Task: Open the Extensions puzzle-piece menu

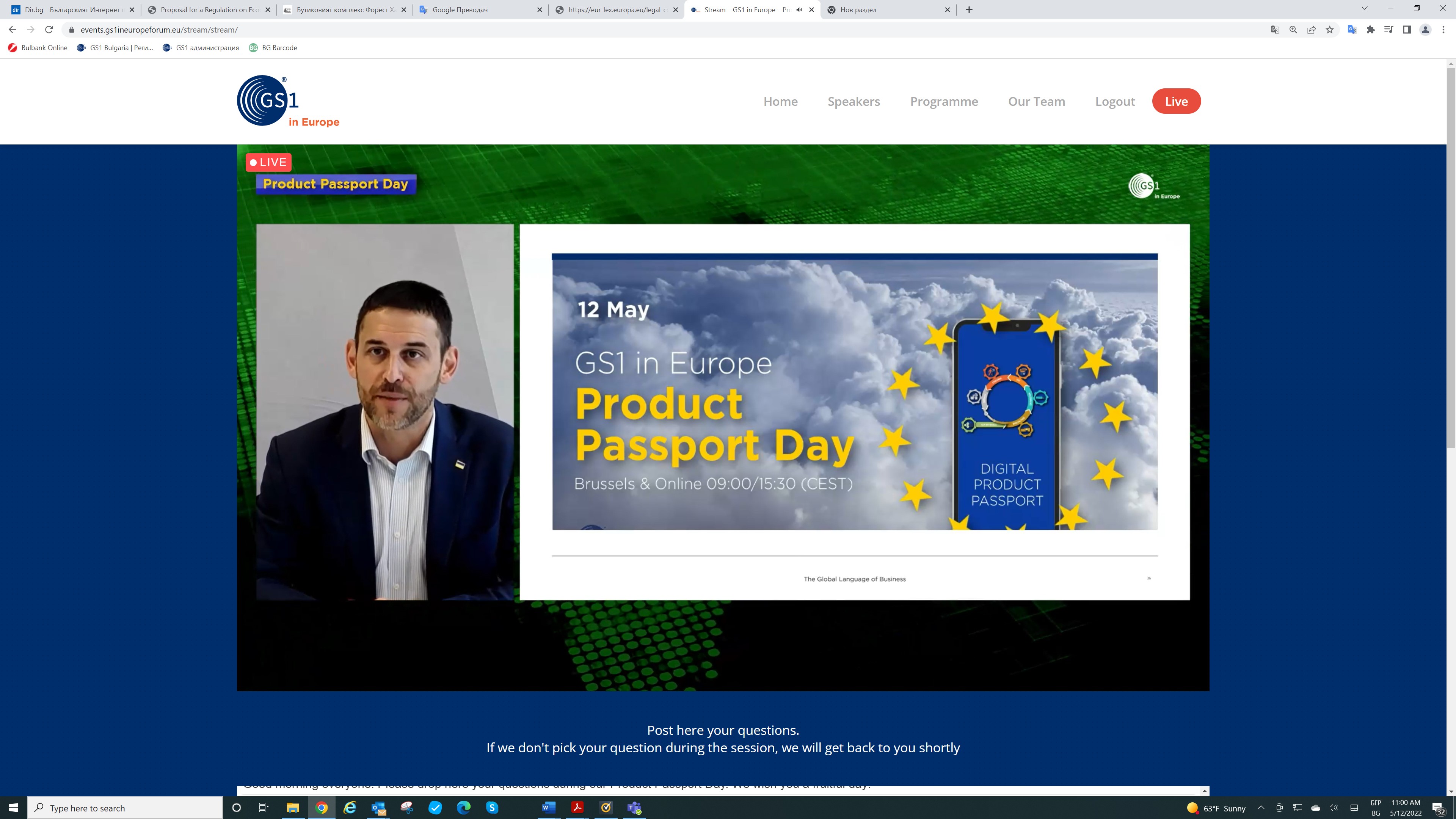Action: click(x=1371, y=30)
